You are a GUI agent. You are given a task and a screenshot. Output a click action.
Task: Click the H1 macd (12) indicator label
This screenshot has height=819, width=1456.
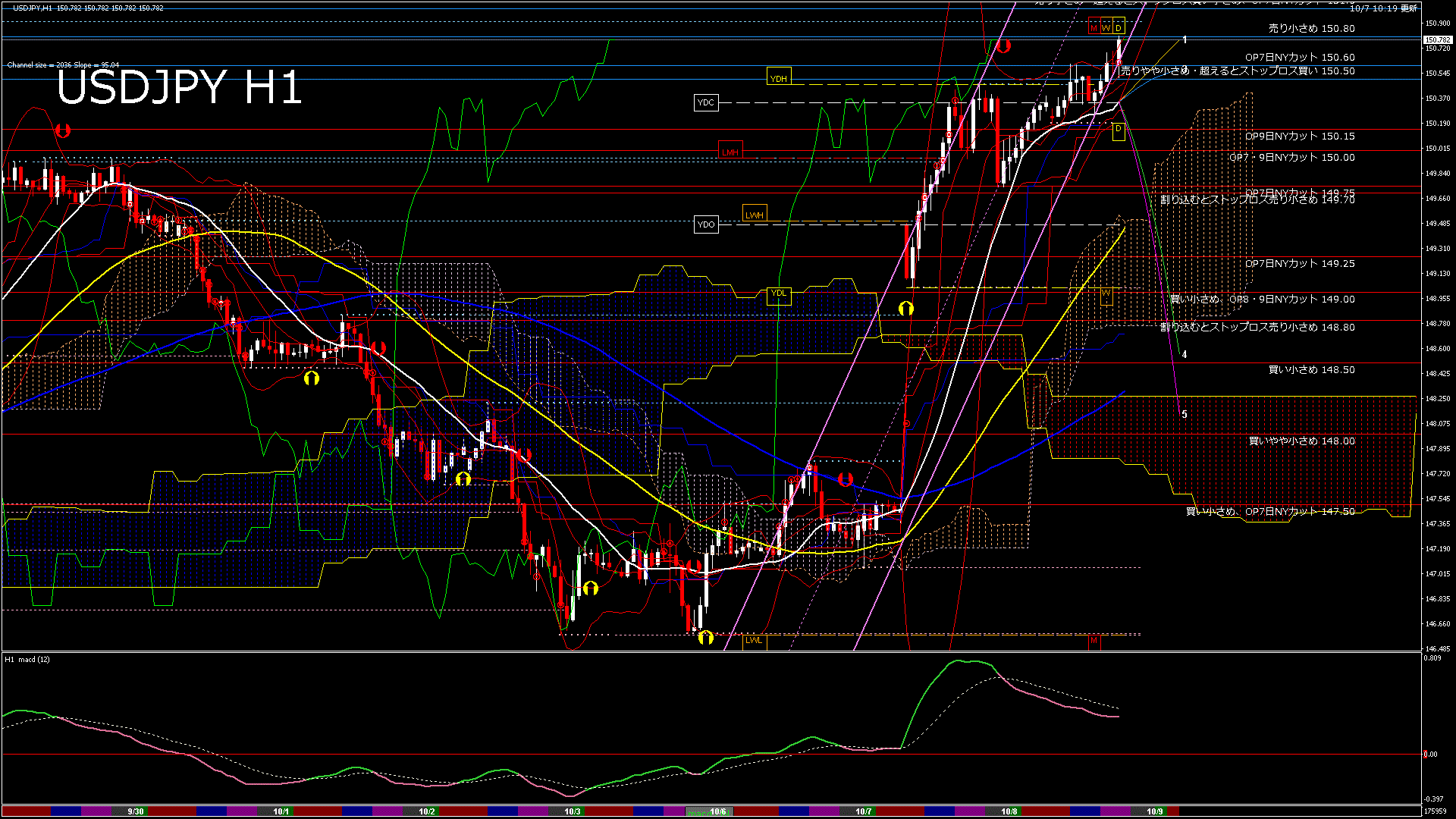coord(27,660)
